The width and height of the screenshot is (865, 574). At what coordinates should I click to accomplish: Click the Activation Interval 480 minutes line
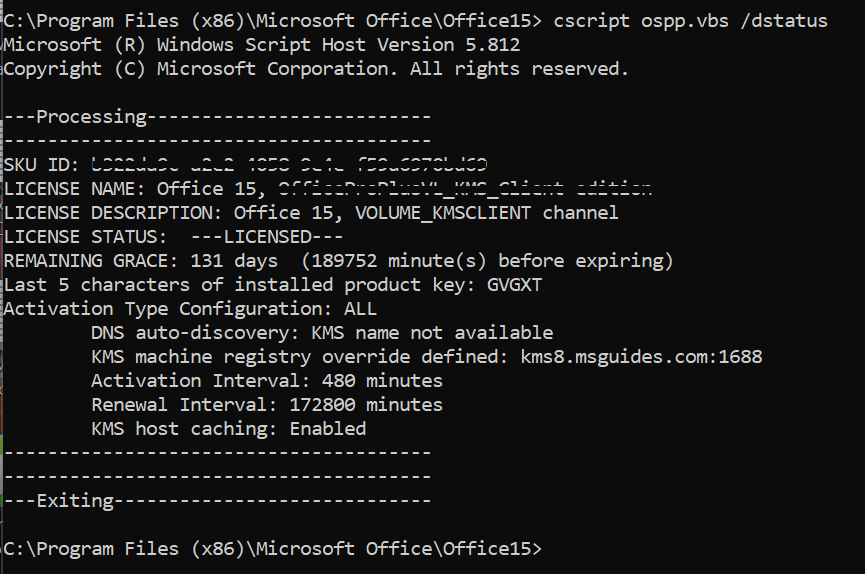[267, 381]
